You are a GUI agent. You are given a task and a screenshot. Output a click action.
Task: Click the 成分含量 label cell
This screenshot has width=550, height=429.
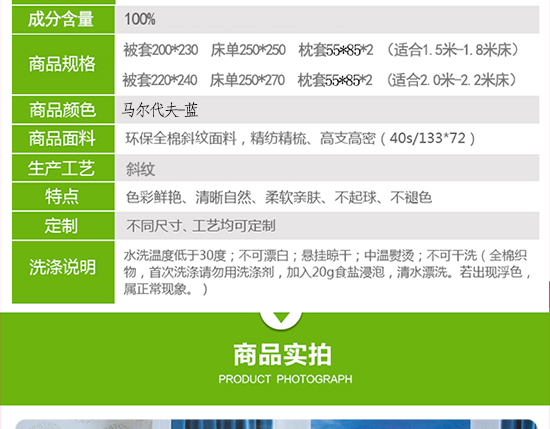pyautogui.click(x=63, y=20)
